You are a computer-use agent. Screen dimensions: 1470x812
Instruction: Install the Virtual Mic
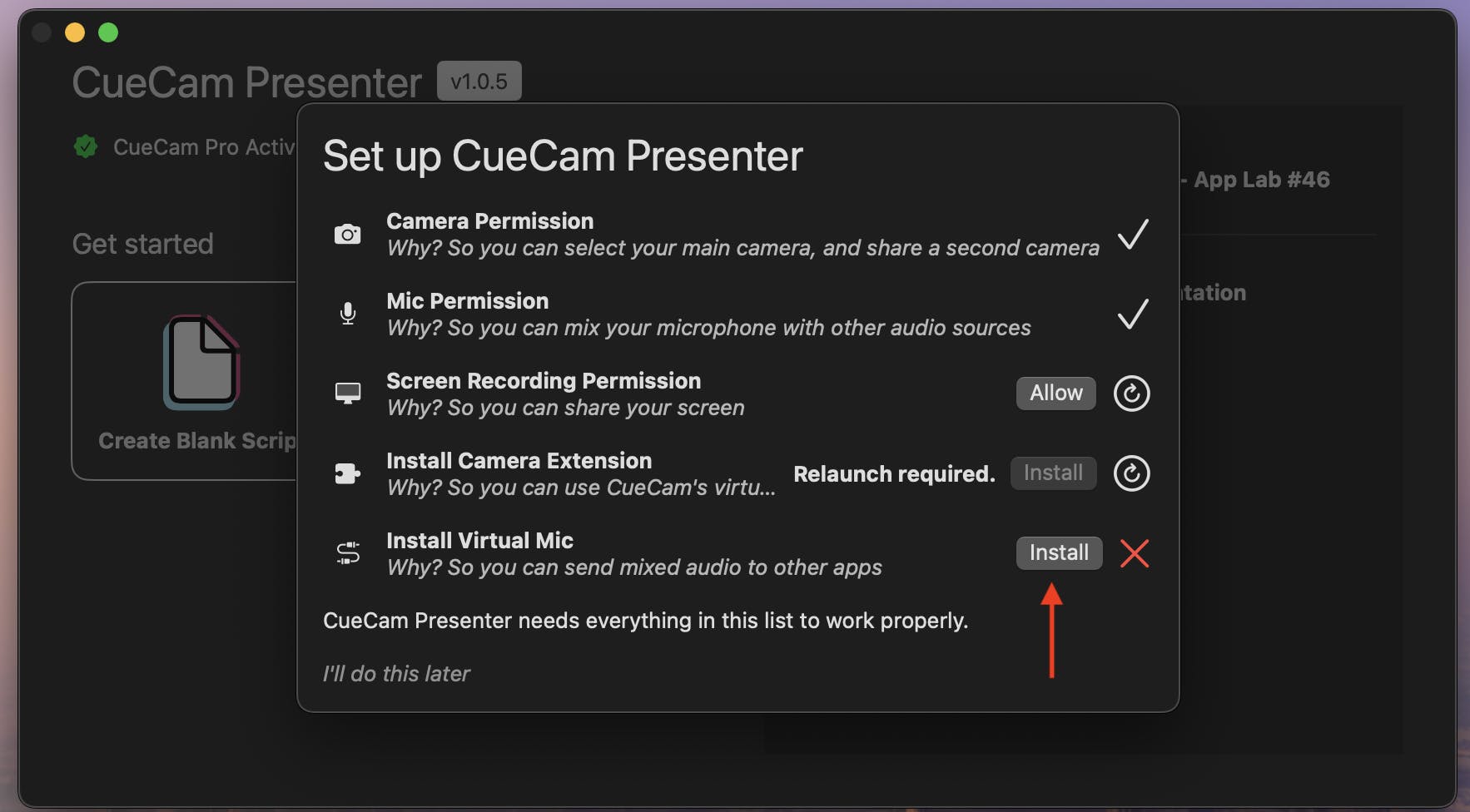click(1059, 553)
